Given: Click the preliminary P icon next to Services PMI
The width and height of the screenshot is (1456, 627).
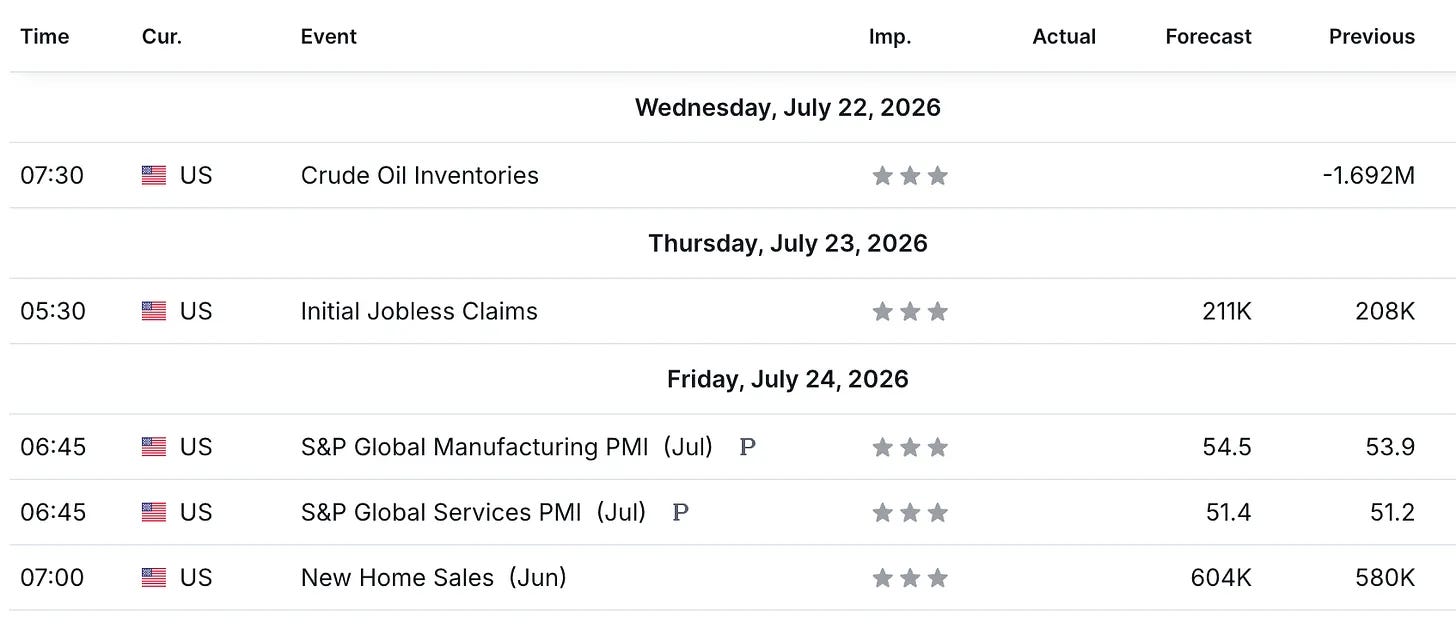Looking at the screenshot, I should coord(681,513).
